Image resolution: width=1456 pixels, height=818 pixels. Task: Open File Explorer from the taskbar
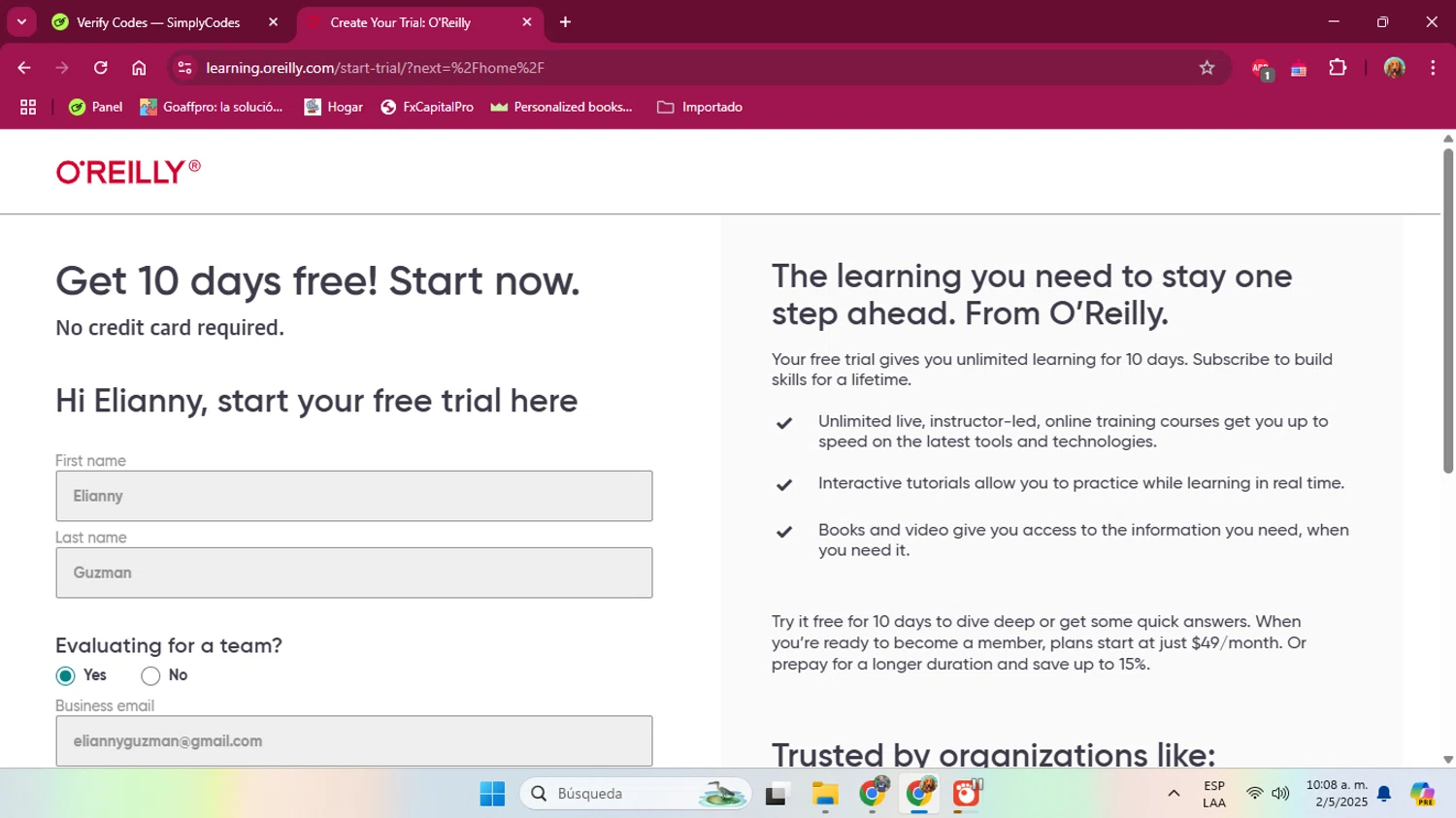click(825, 795)
